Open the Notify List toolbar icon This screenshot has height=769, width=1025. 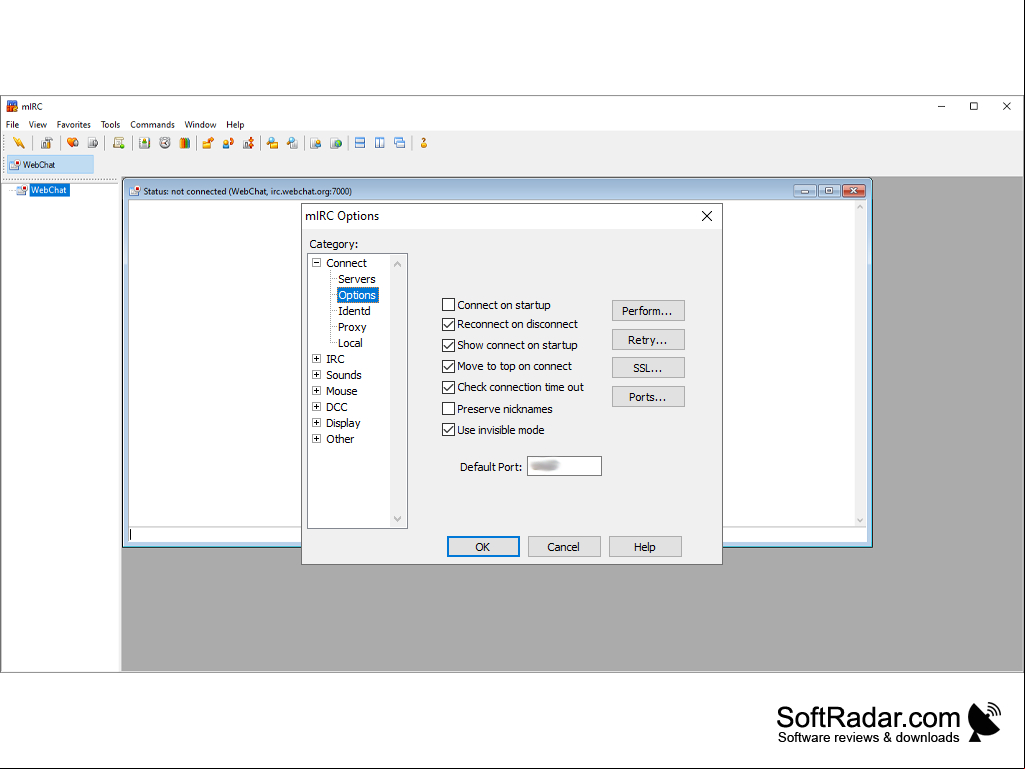316,143
